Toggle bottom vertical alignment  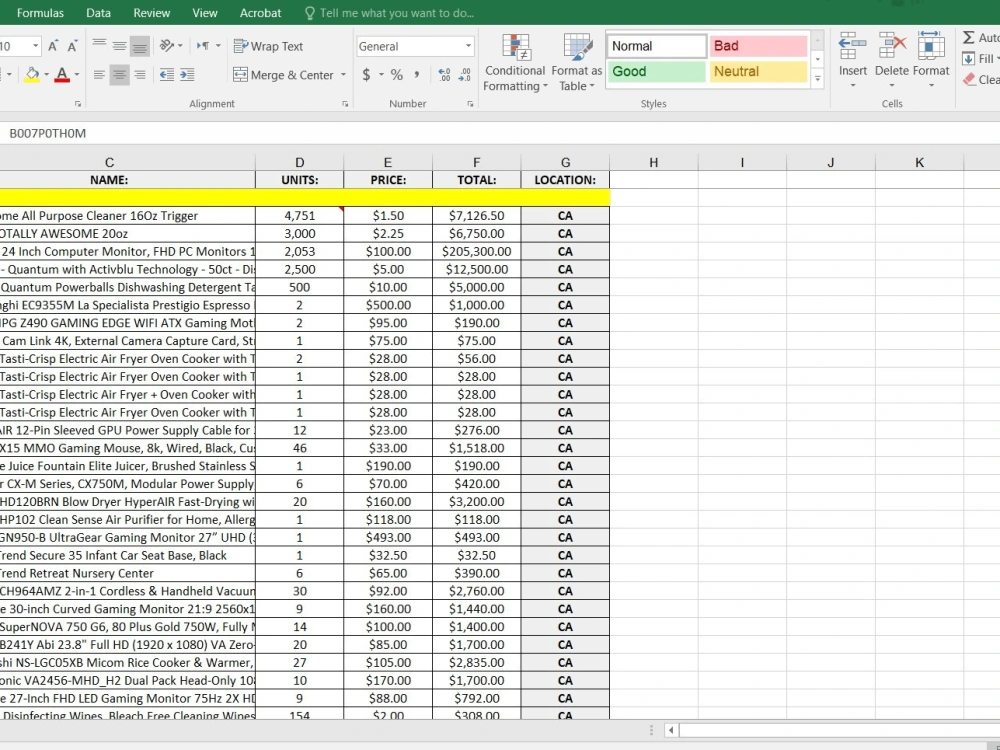click(140, 46)
